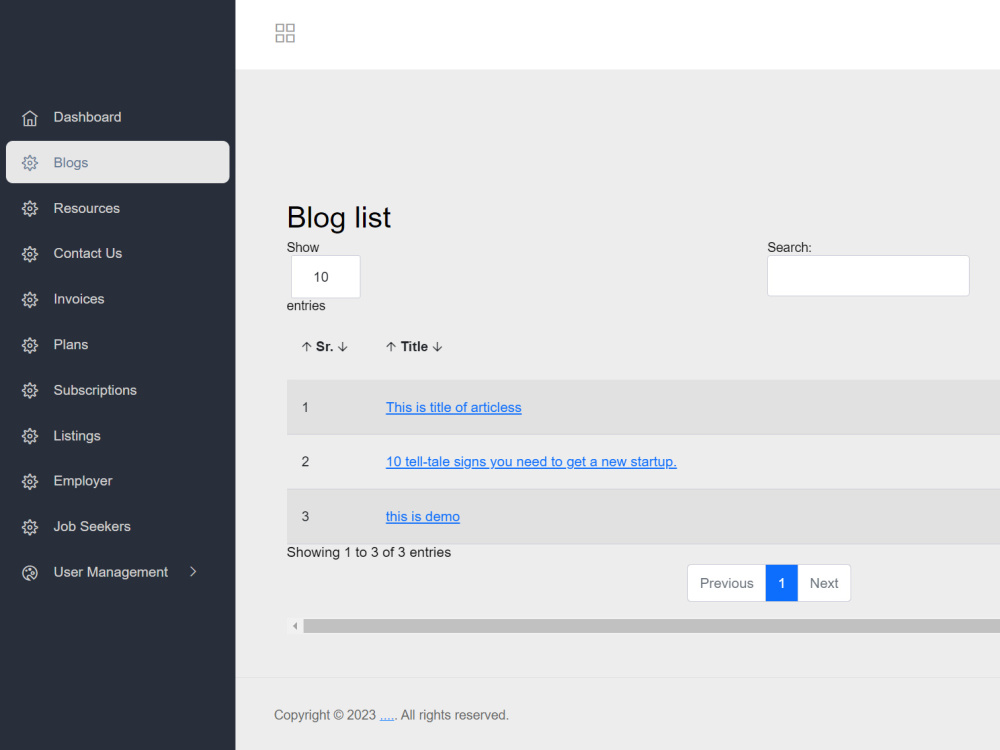Screen dimensions: 1000x750
Task: Open the Show entries dropdown
Action: [x=324, y=276]
